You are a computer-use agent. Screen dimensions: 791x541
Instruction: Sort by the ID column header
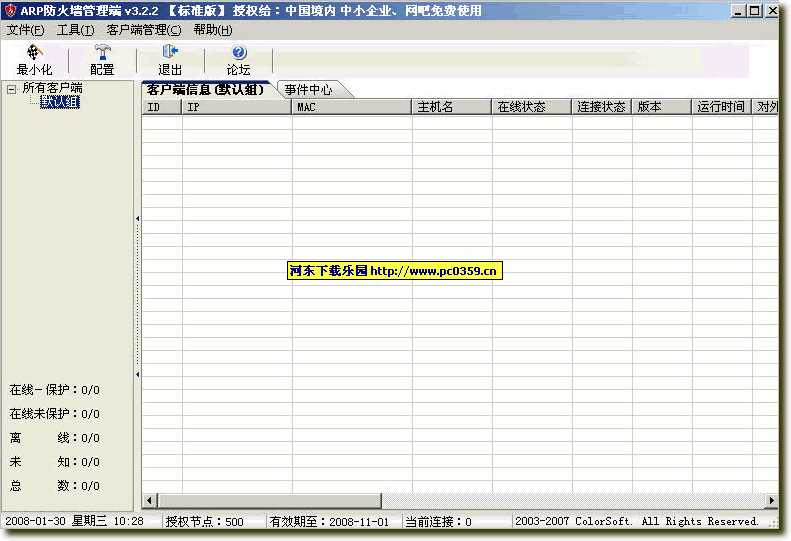[x=161, y=107]
